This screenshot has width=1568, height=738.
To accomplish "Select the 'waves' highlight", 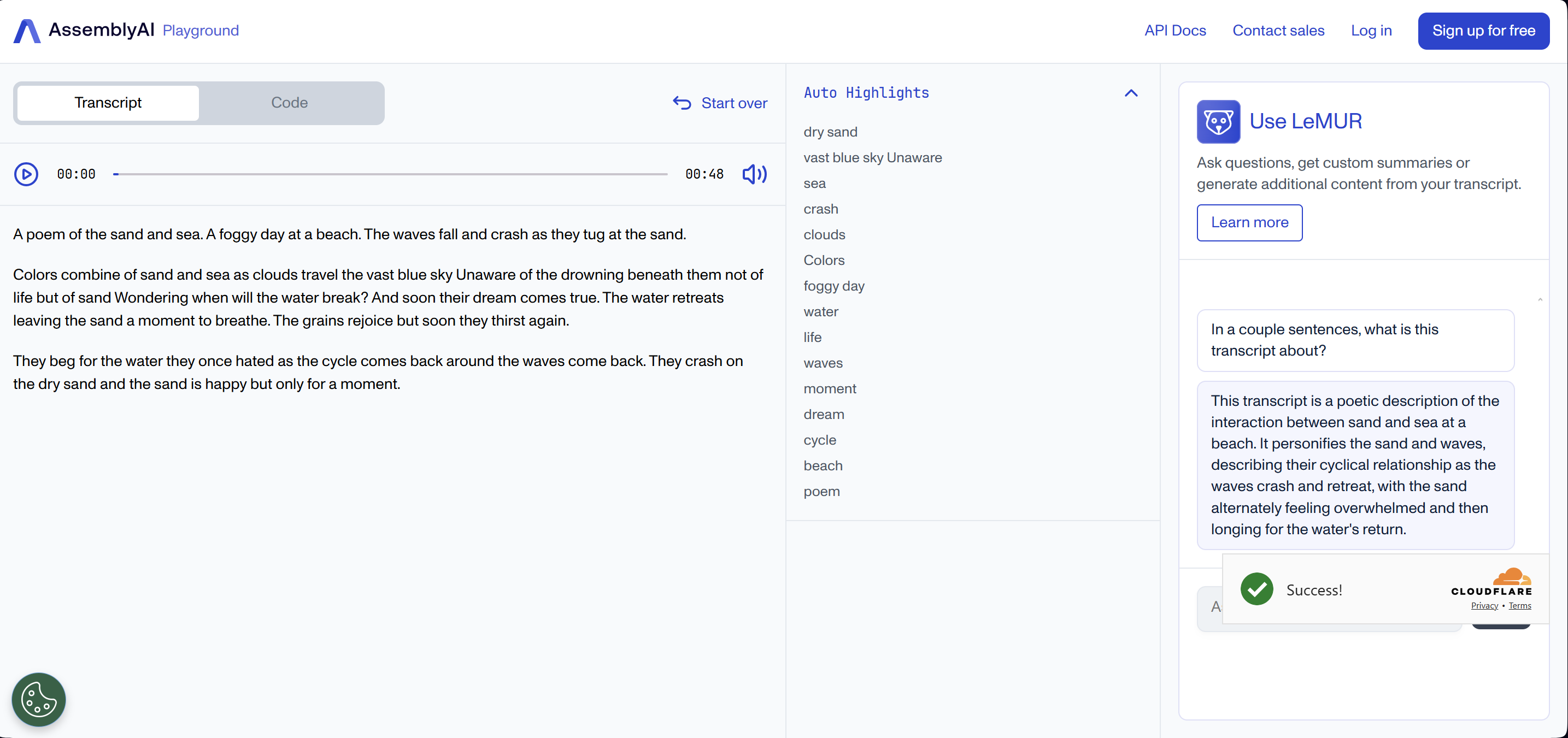I will (x=823, y=363).
